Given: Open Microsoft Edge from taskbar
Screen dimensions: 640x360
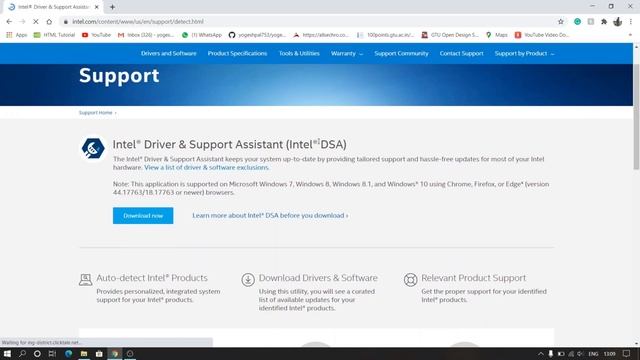Looking at the screenshot, I should pyautogui.click(x=68, y=354).
